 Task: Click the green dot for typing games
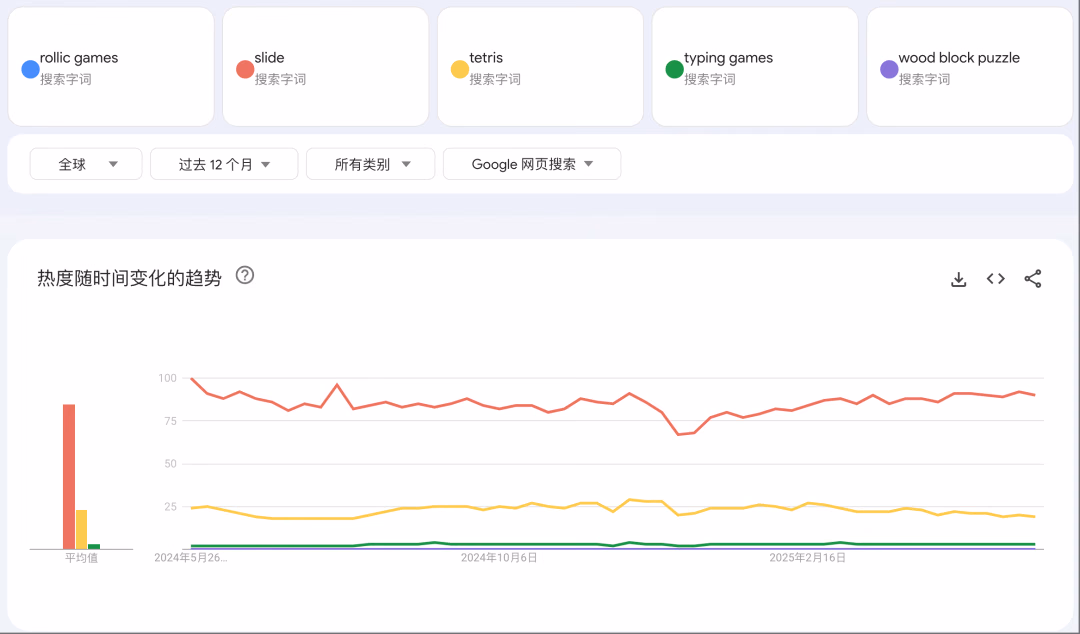click(x=674, y=69)
